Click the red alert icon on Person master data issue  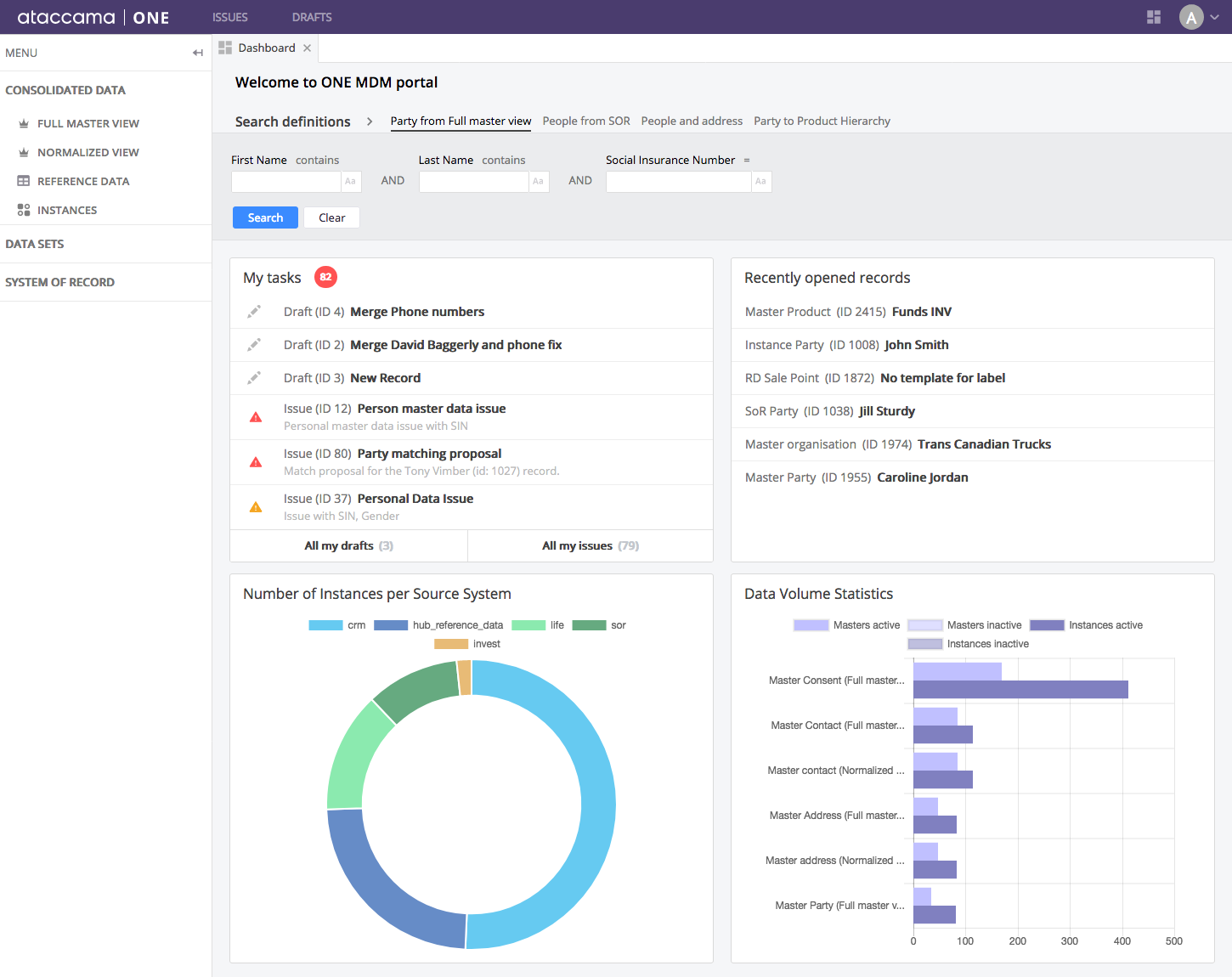(255, 416)
